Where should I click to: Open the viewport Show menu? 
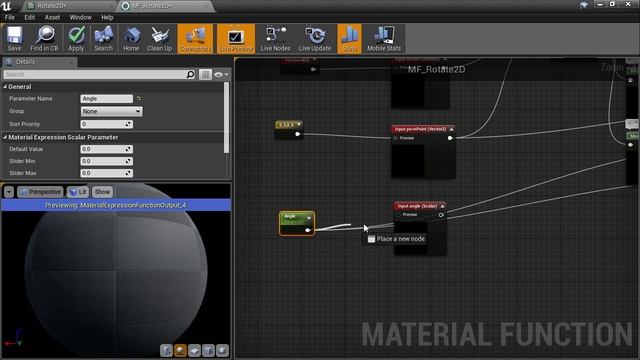(x=102, y=192)
